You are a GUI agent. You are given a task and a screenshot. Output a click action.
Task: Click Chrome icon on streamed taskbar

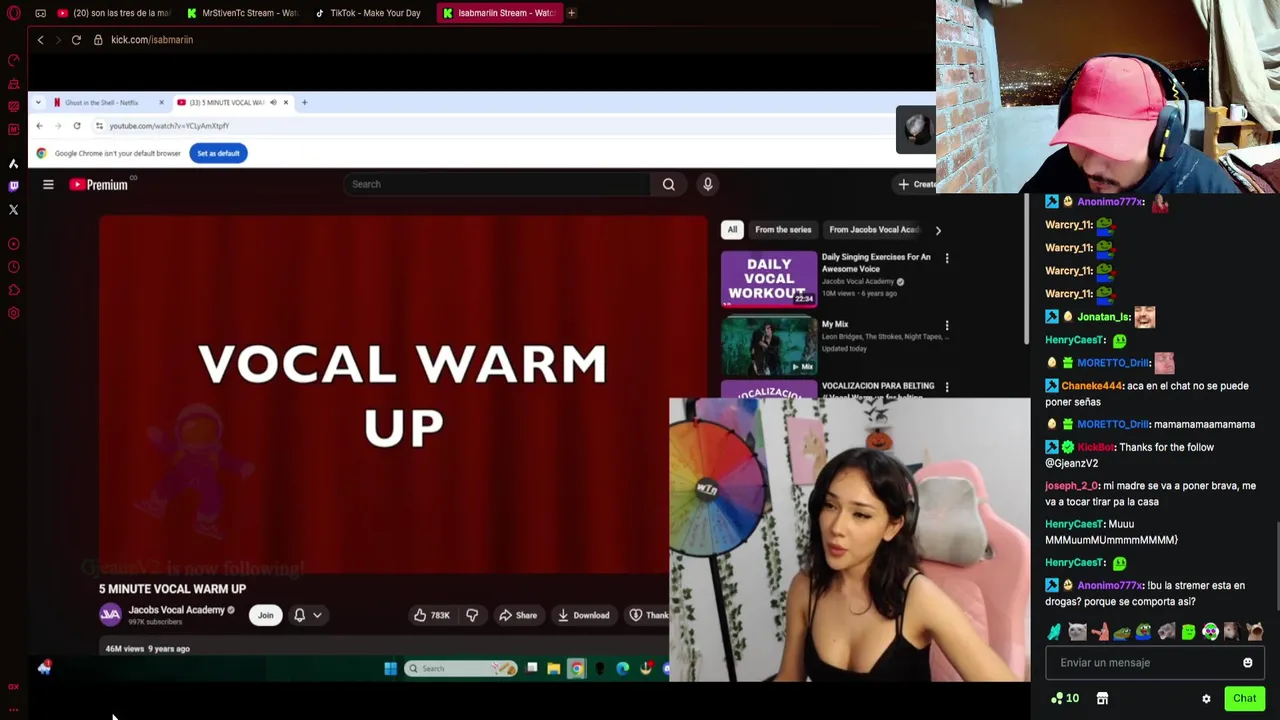click(x=576, y=668)
